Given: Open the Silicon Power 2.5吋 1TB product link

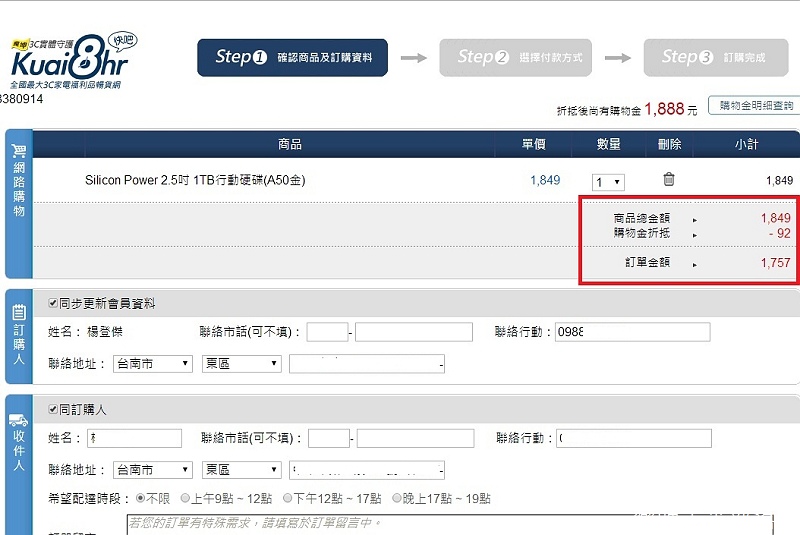Looking at the screenshot, I should [195, 181].
